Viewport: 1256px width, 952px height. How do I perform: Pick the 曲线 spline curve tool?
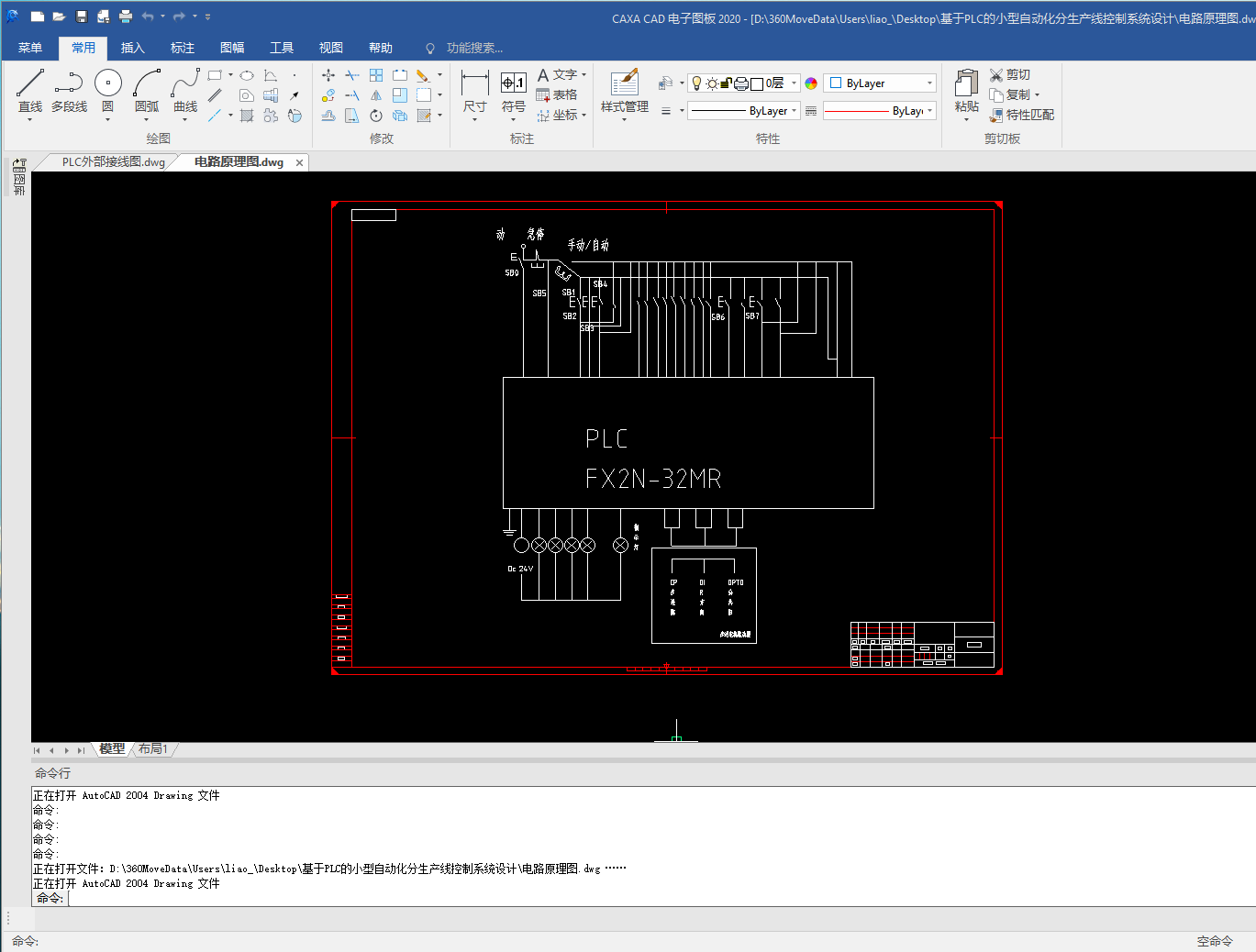185,84
